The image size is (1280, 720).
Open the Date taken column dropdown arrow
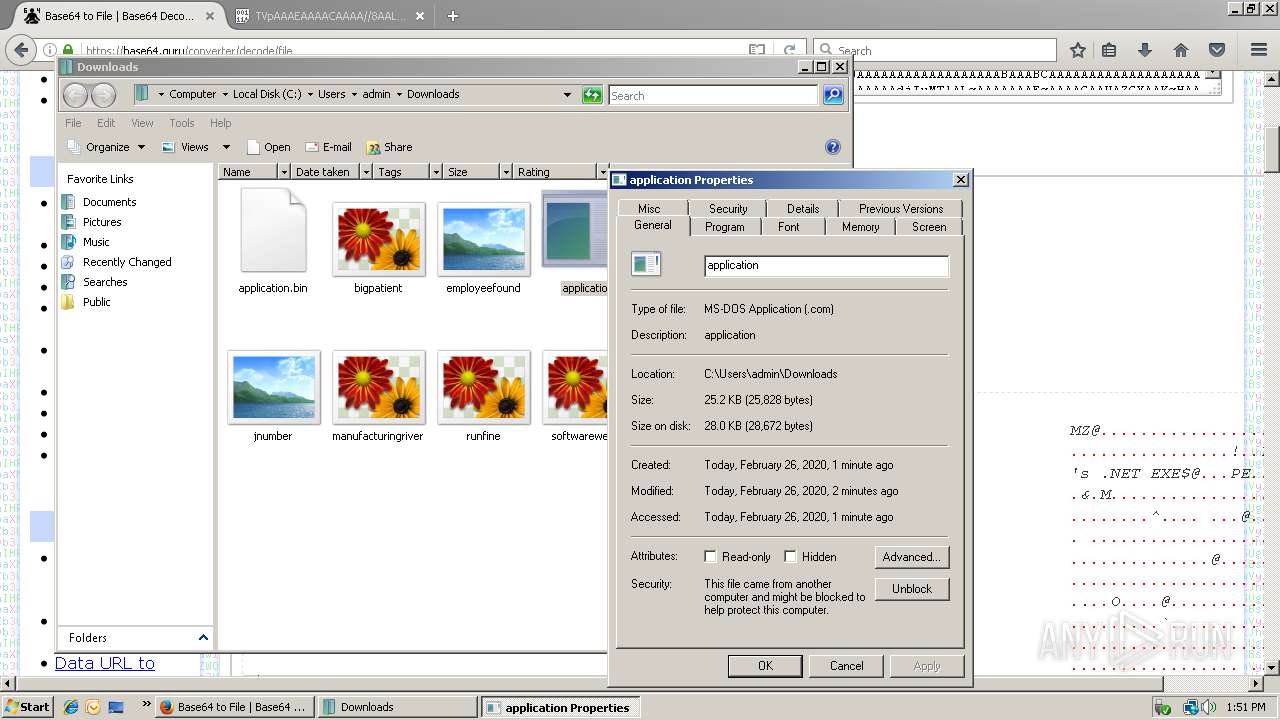coord(366,172)
